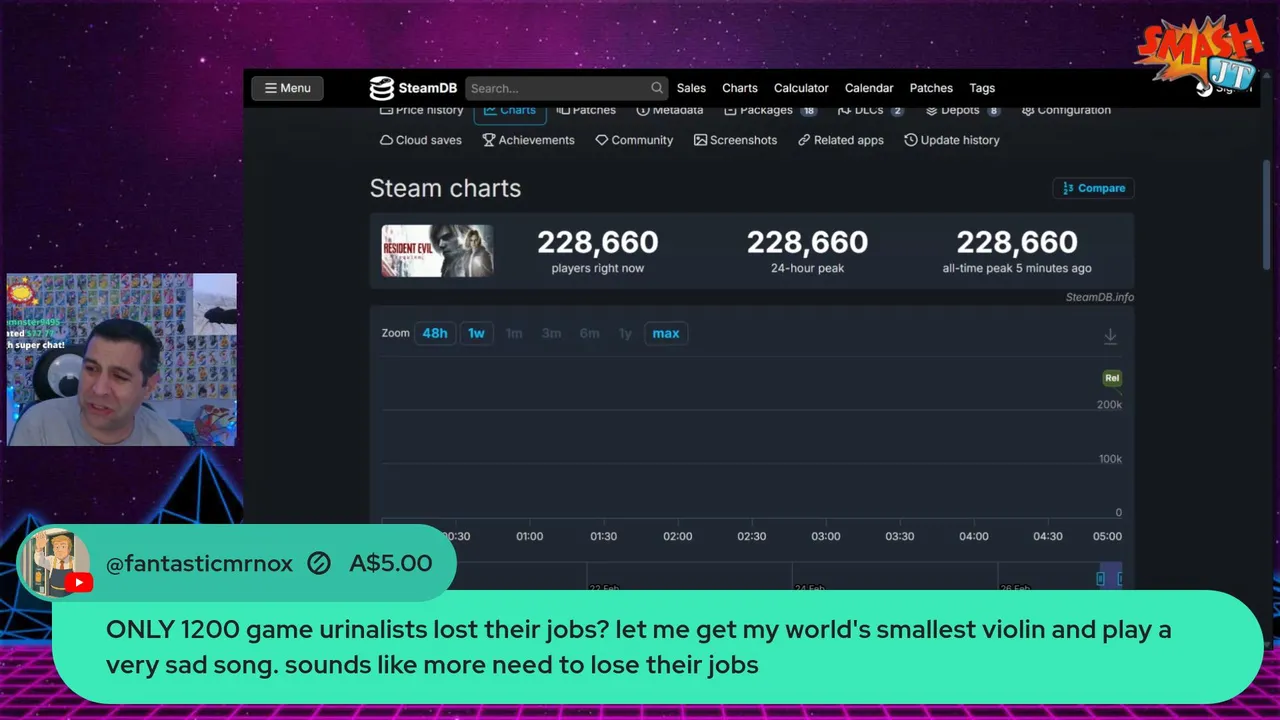Open the SteamDB Menu button
Image resolution: width=1280 pixels, height=720 pixels.
pos(287,88)
